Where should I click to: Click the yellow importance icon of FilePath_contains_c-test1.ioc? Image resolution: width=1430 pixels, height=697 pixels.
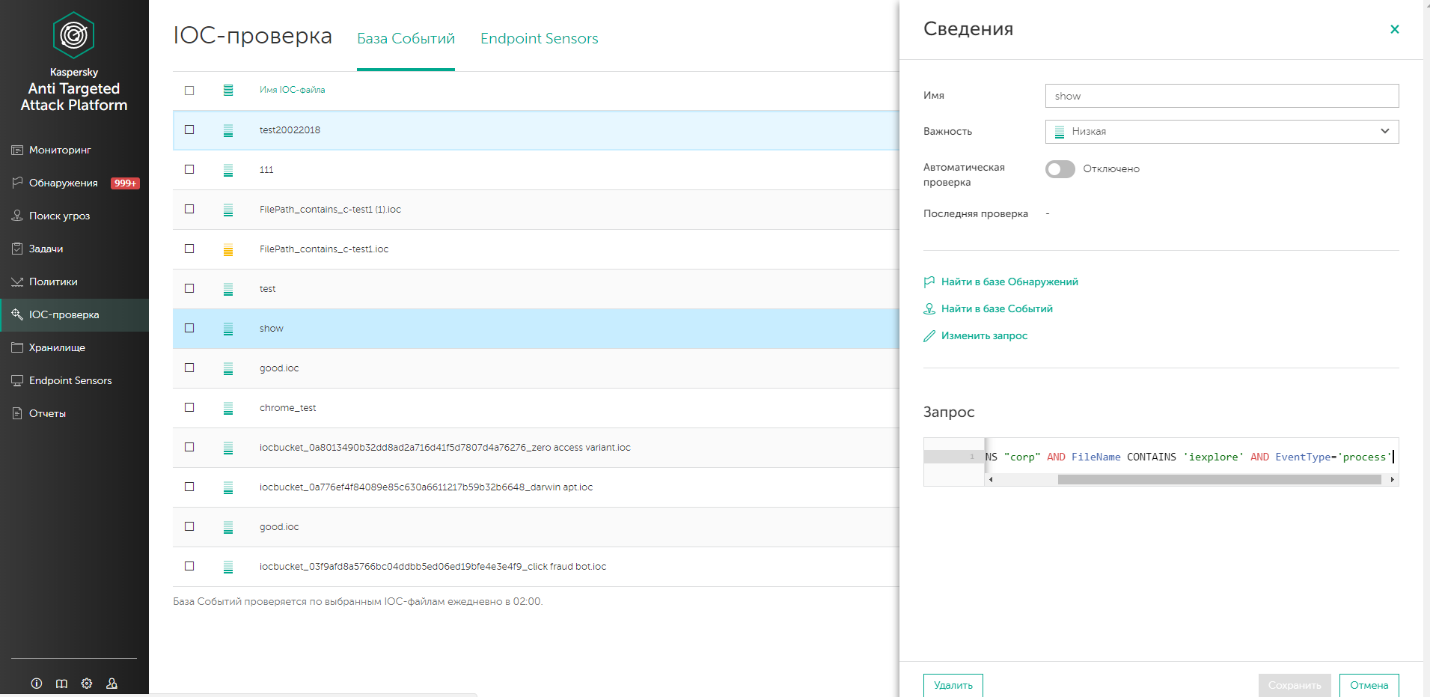click(228, 249)
